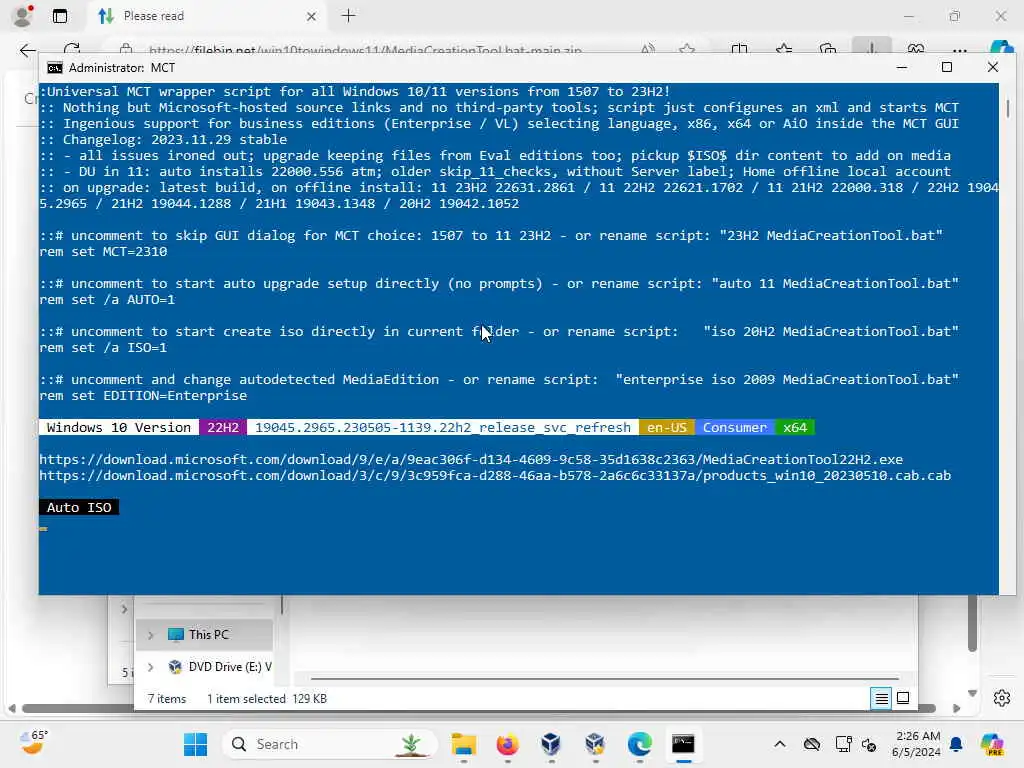Click the MCT console window title bar icon

[55, 68]
